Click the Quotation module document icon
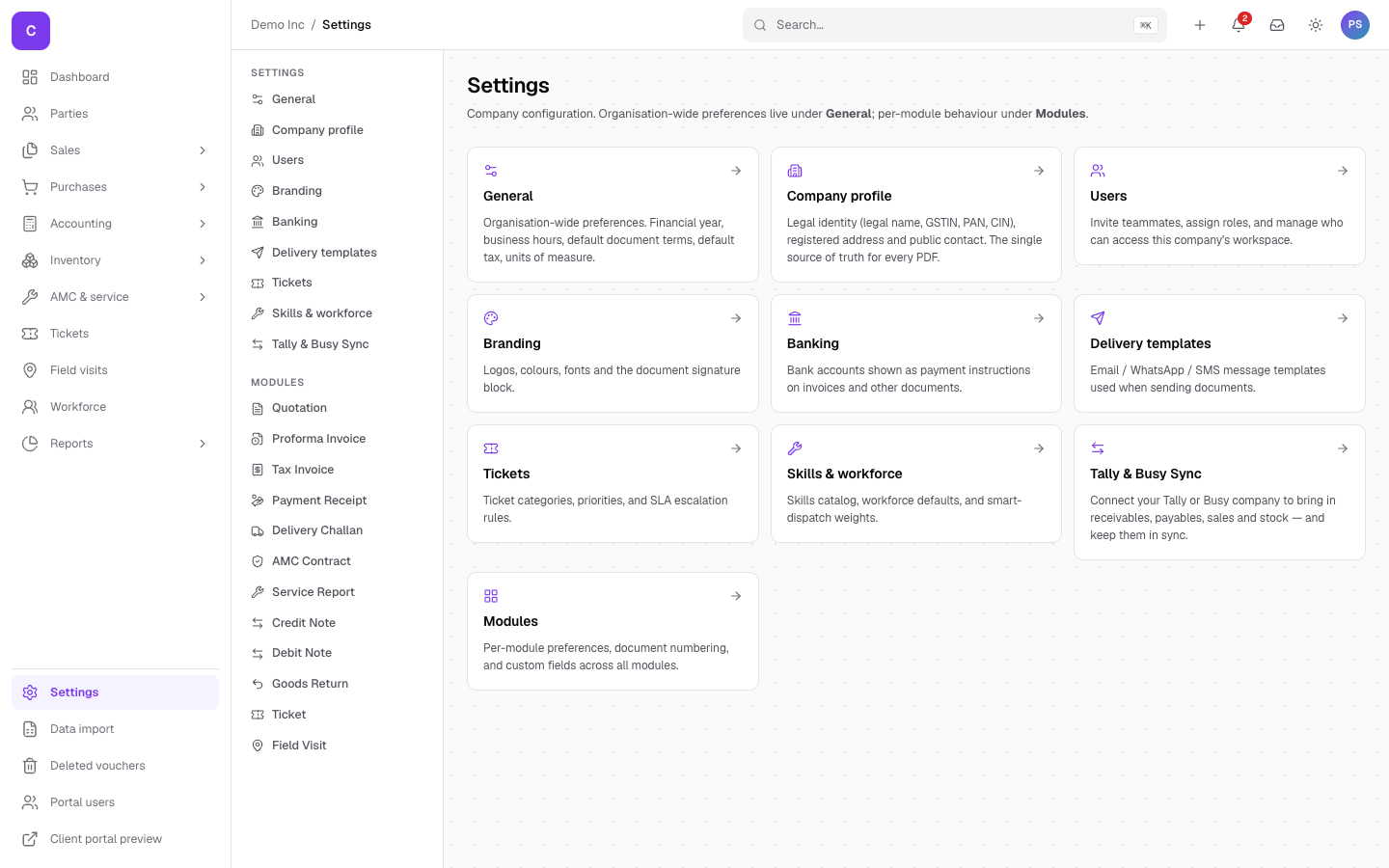The height and width of the screenshot is (868, 1389). click(x=258, y=408)
